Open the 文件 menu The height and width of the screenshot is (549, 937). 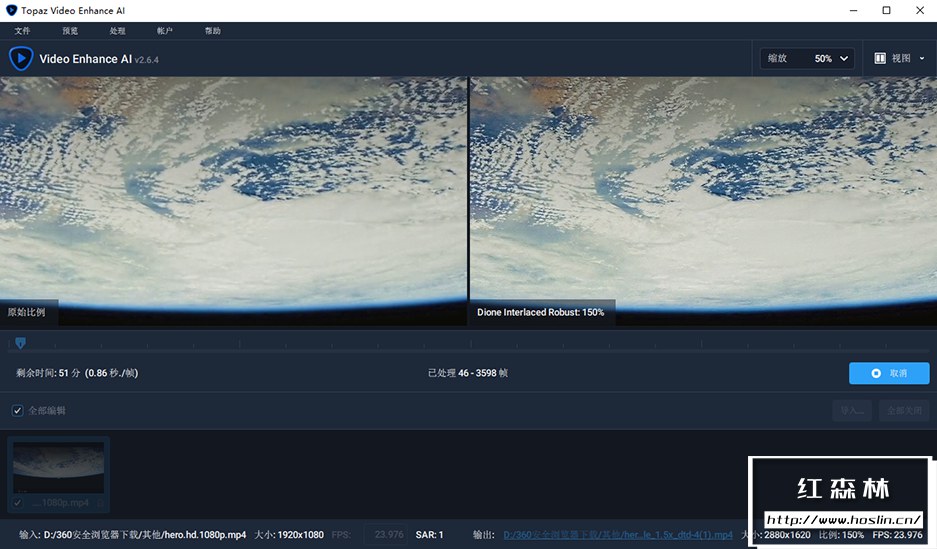(x=22, y=31)
